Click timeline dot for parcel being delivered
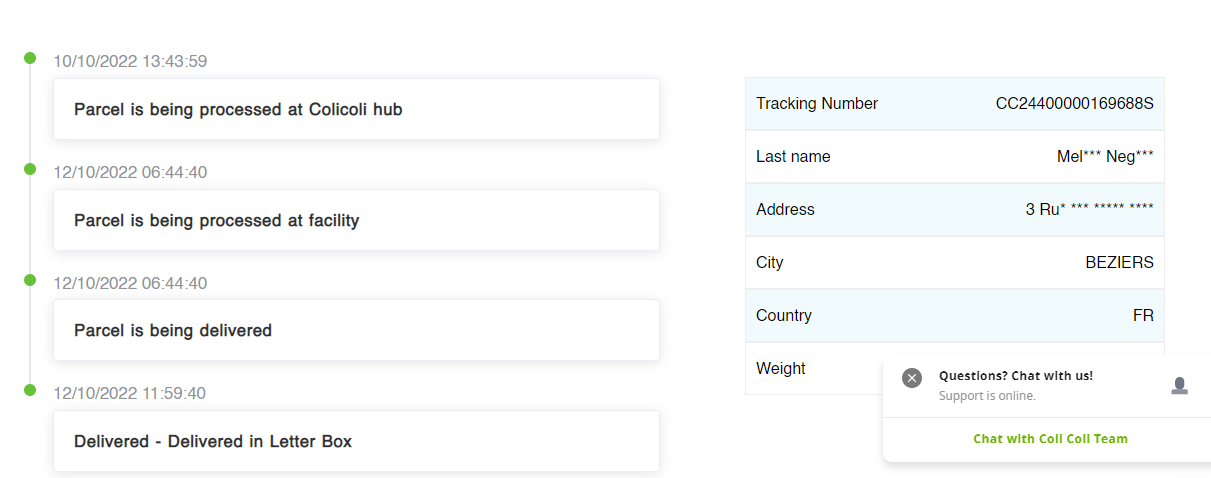This screenshot has height=478, width=1211. [x=30, y=280]
